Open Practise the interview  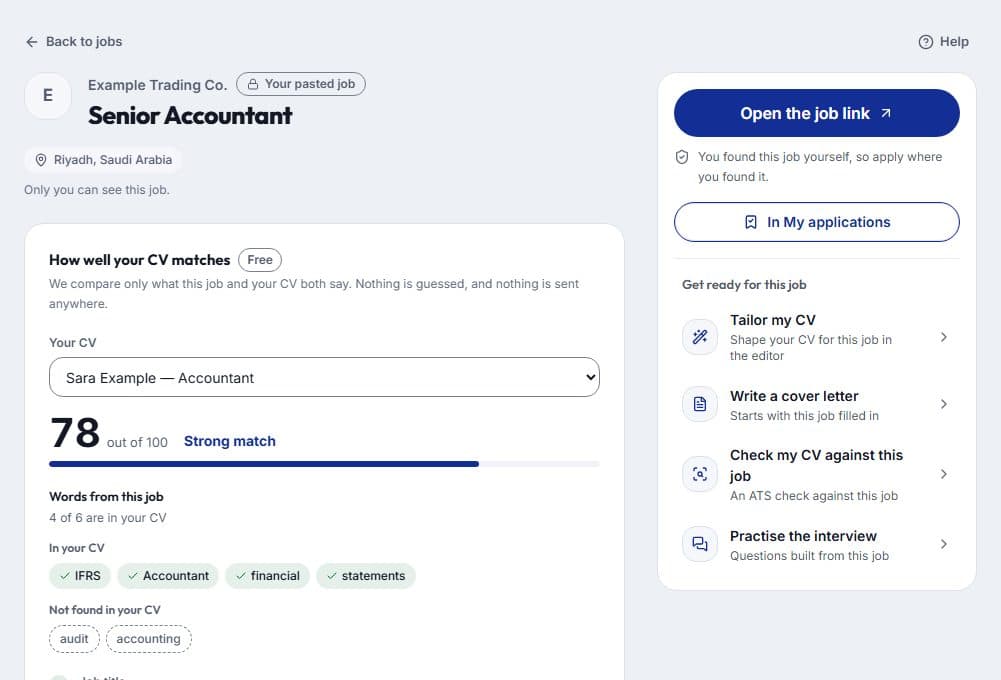pyautogui.click(x=817, y=545)
